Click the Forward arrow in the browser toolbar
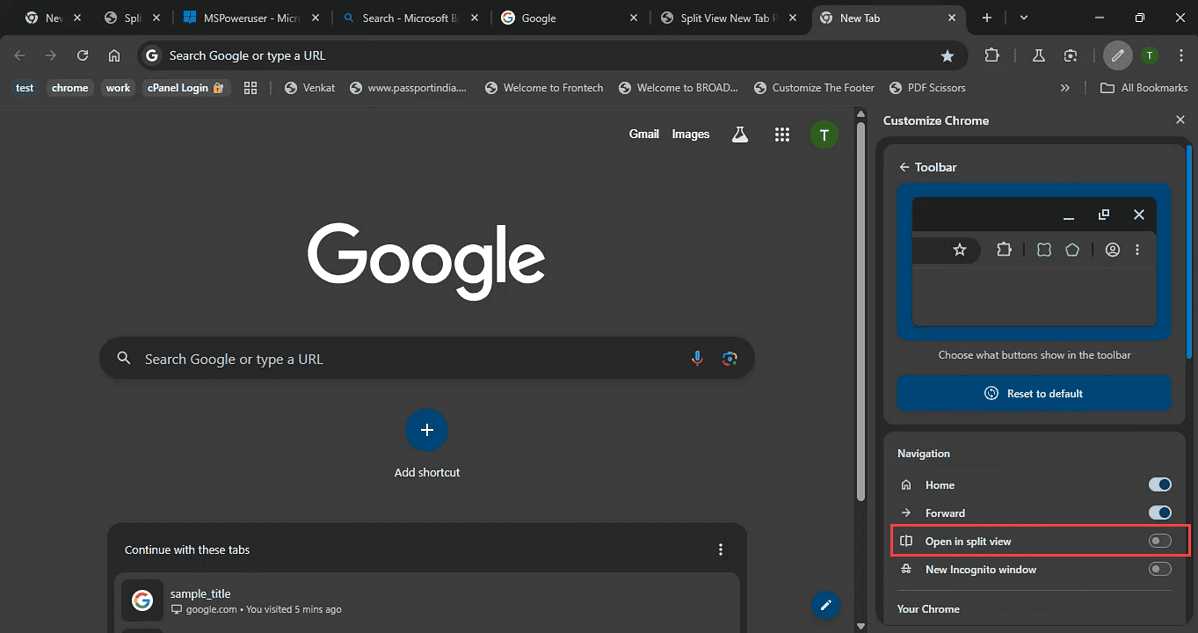 pos(50,56)
